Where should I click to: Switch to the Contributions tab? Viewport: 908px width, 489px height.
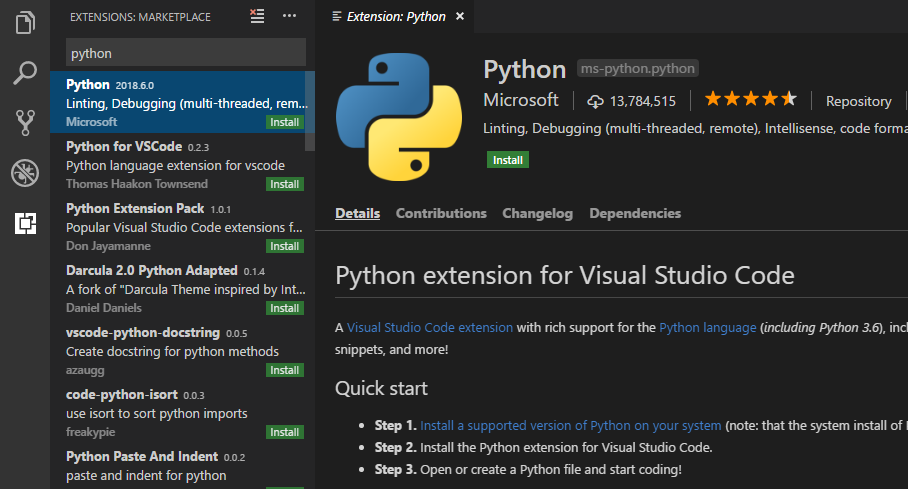point(441,213)
